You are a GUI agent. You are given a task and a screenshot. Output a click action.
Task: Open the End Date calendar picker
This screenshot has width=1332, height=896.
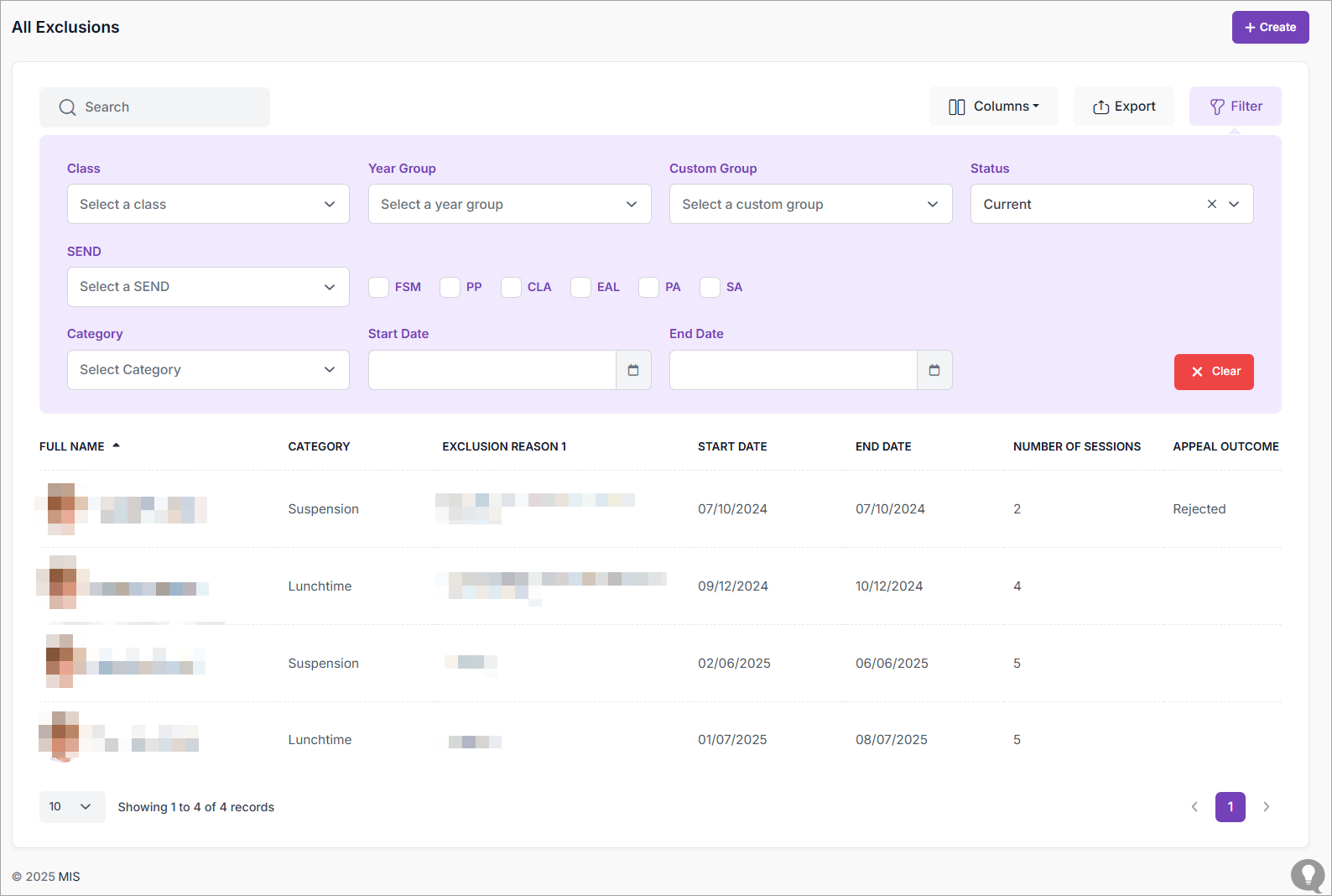pyautogui.click(x=934, y=370)
